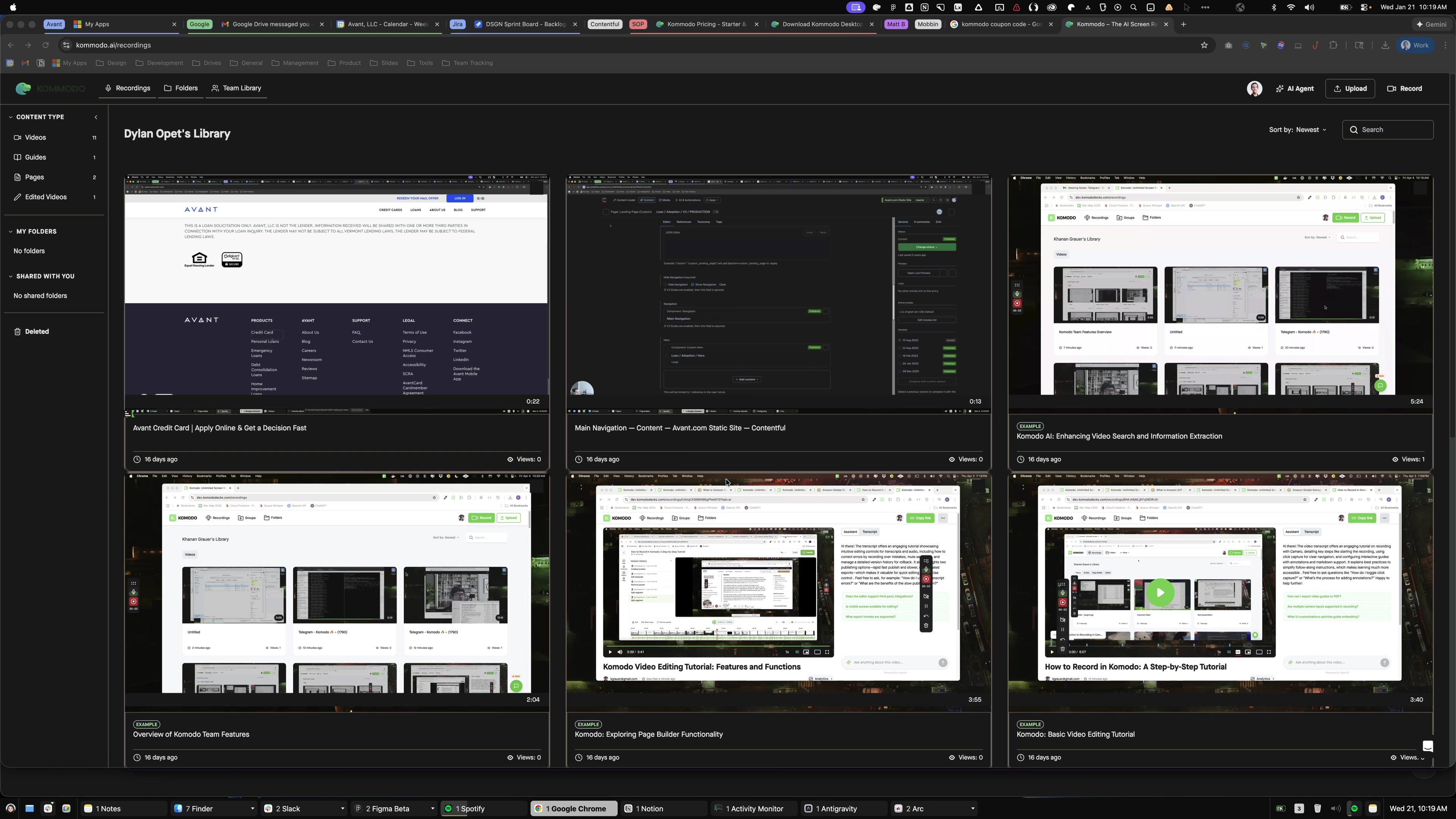1456x819 pixels.
Task: Switch to the DSGN Sprint Board tab
Action: pyautogui.click(x=525, y=24)
